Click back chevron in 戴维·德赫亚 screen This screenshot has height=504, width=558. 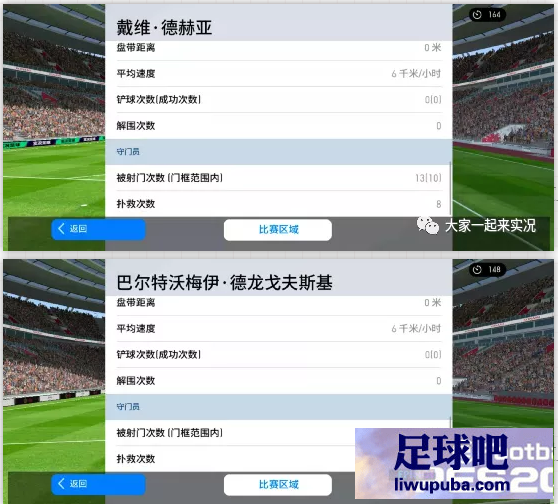[61, 229]
